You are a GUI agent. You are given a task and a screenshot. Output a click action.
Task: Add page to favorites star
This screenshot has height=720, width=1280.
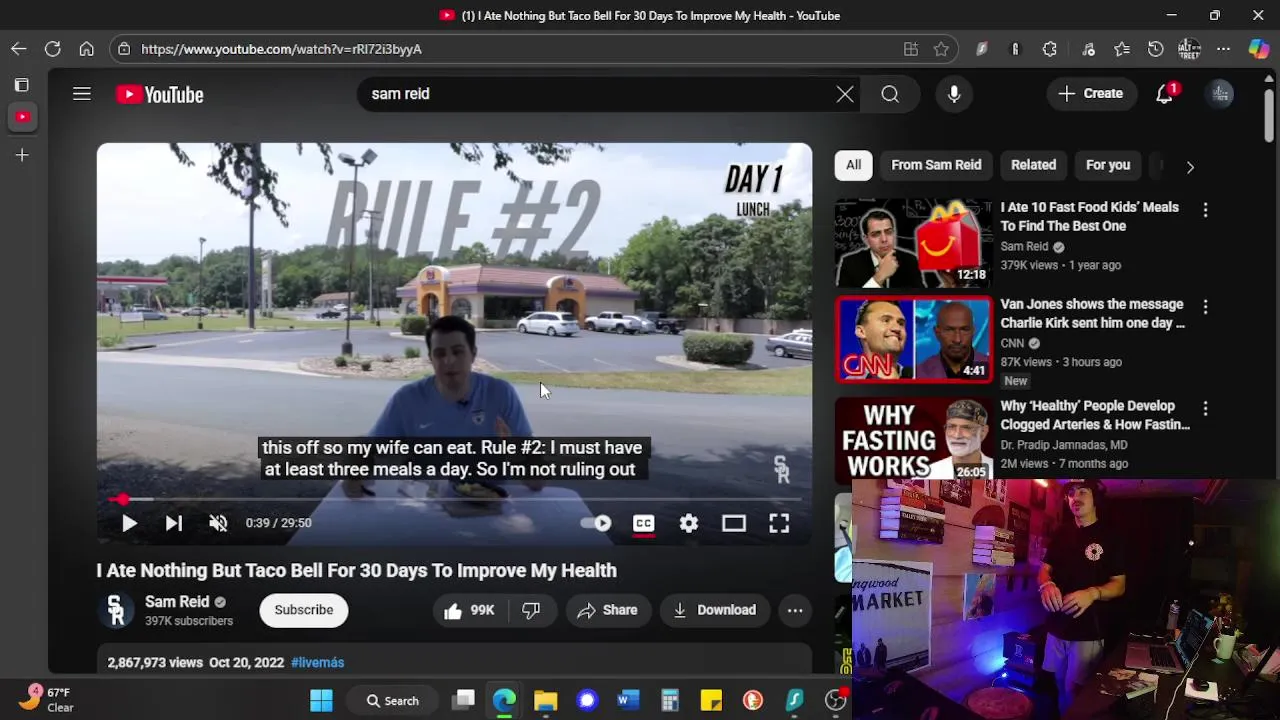[941, 49]
